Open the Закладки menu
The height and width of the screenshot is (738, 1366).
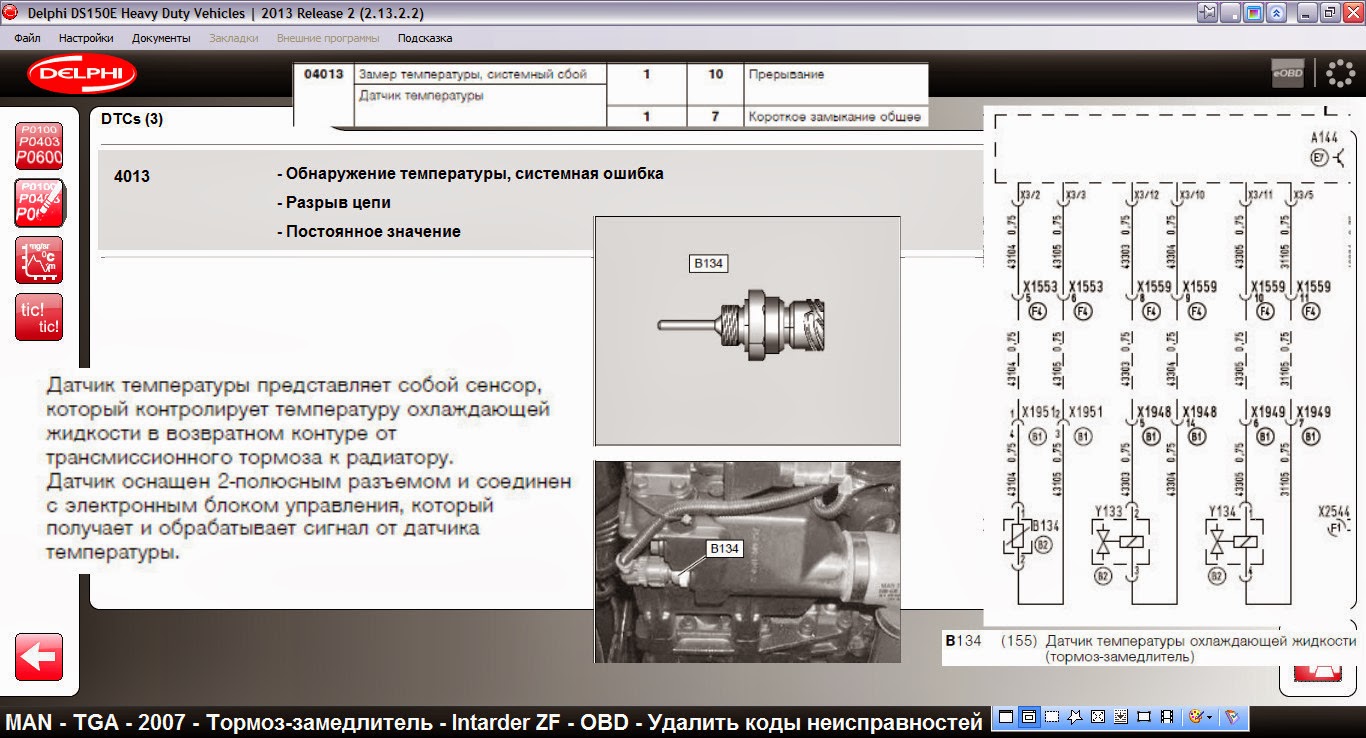click(234, 38)
